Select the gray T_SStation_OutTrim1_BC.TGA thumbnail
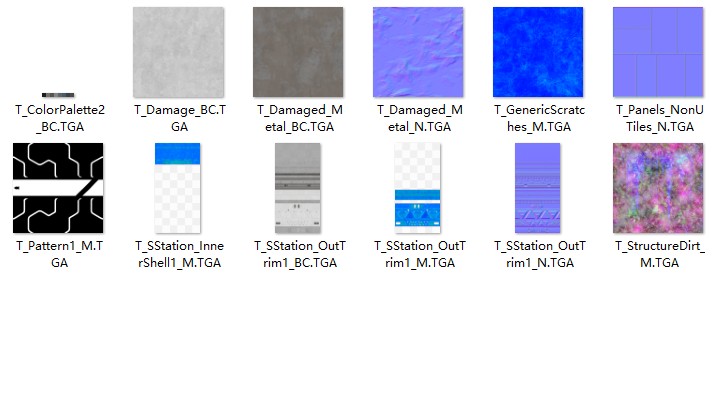Image resolution: width=720 pixels, height=405 pixels. tap(298, 188)
